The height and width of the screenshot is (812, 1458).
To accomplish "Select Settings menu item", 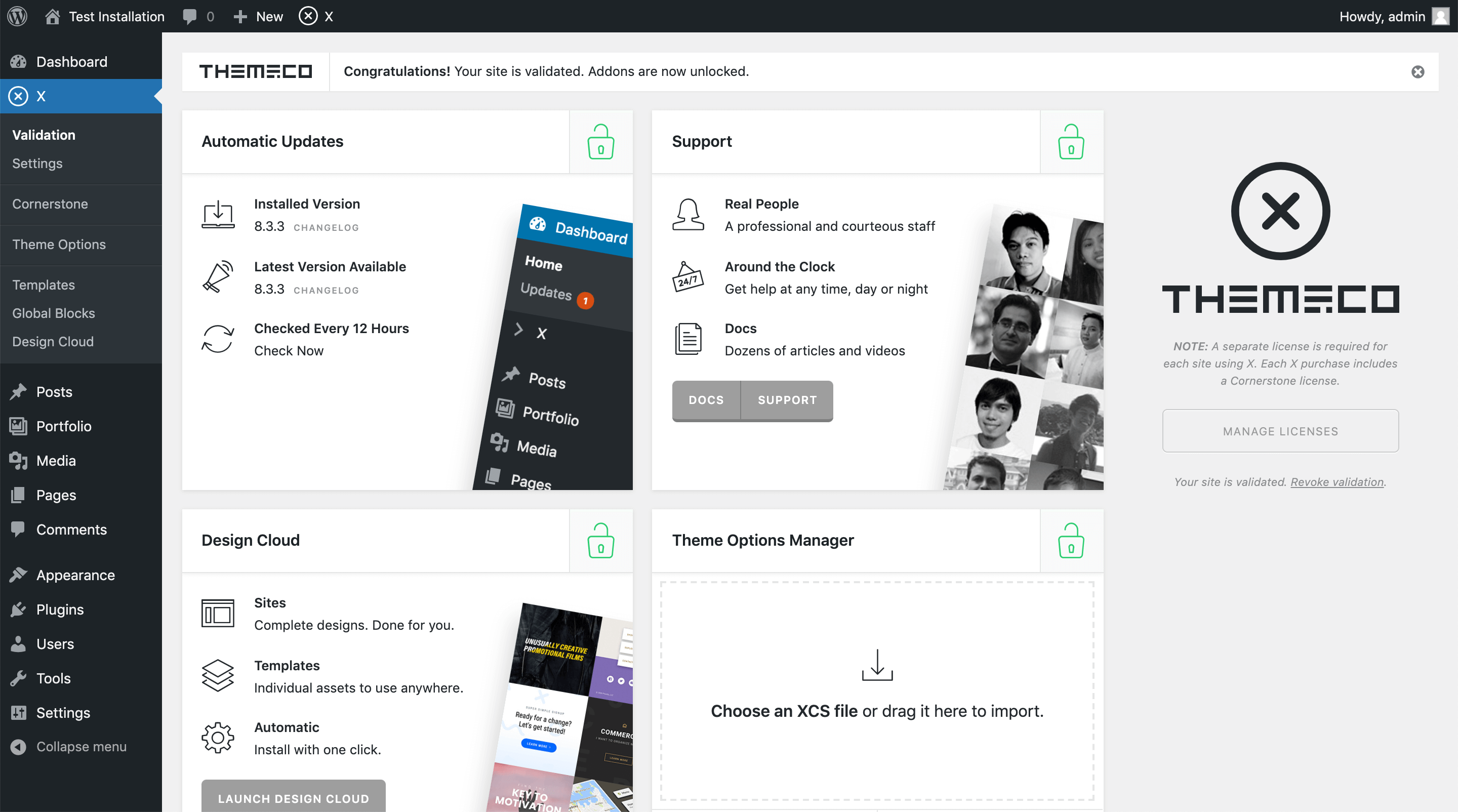I will 38,163.
